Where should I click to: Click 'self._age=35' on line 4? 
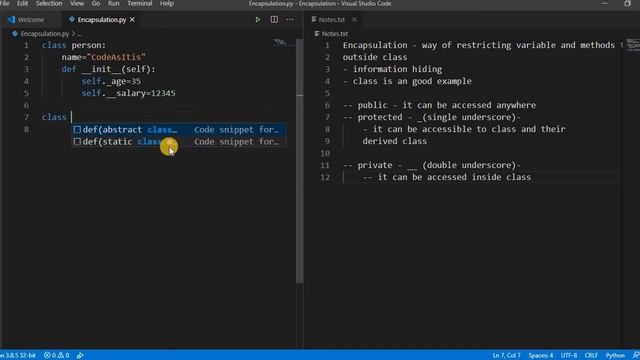pyautogui.click(x=111, y=81)
